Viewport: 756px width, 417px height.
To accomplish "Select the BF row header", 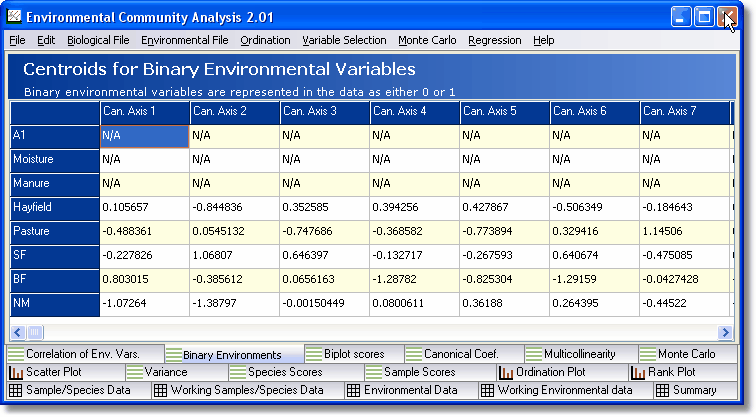I will click(55, 281).
